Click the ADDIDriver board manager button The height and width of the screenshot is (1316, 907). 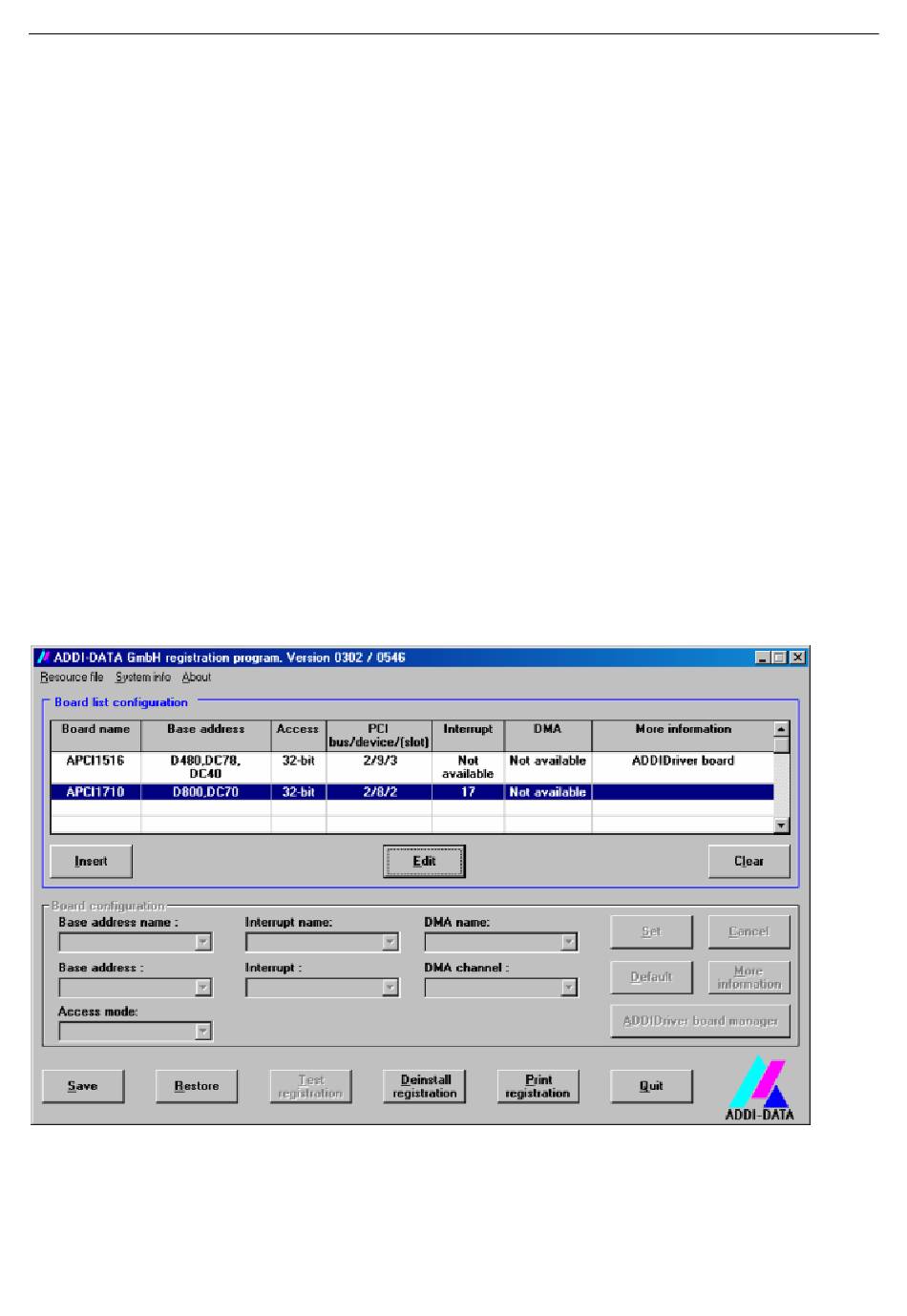click(x=700, y=1021)
